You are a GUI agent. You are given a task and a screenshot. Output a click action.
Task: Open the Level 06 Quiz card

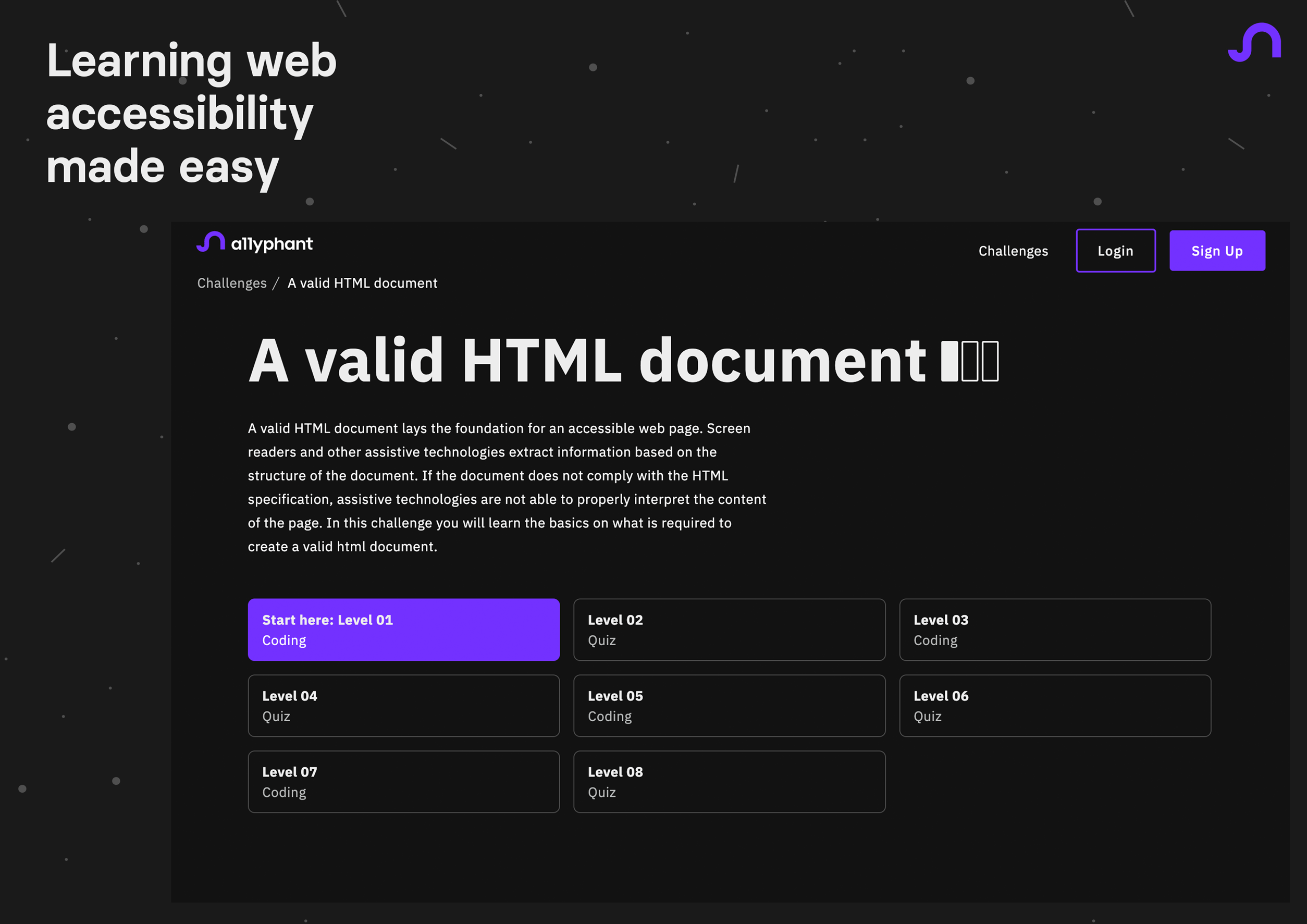click(1055, 706)
